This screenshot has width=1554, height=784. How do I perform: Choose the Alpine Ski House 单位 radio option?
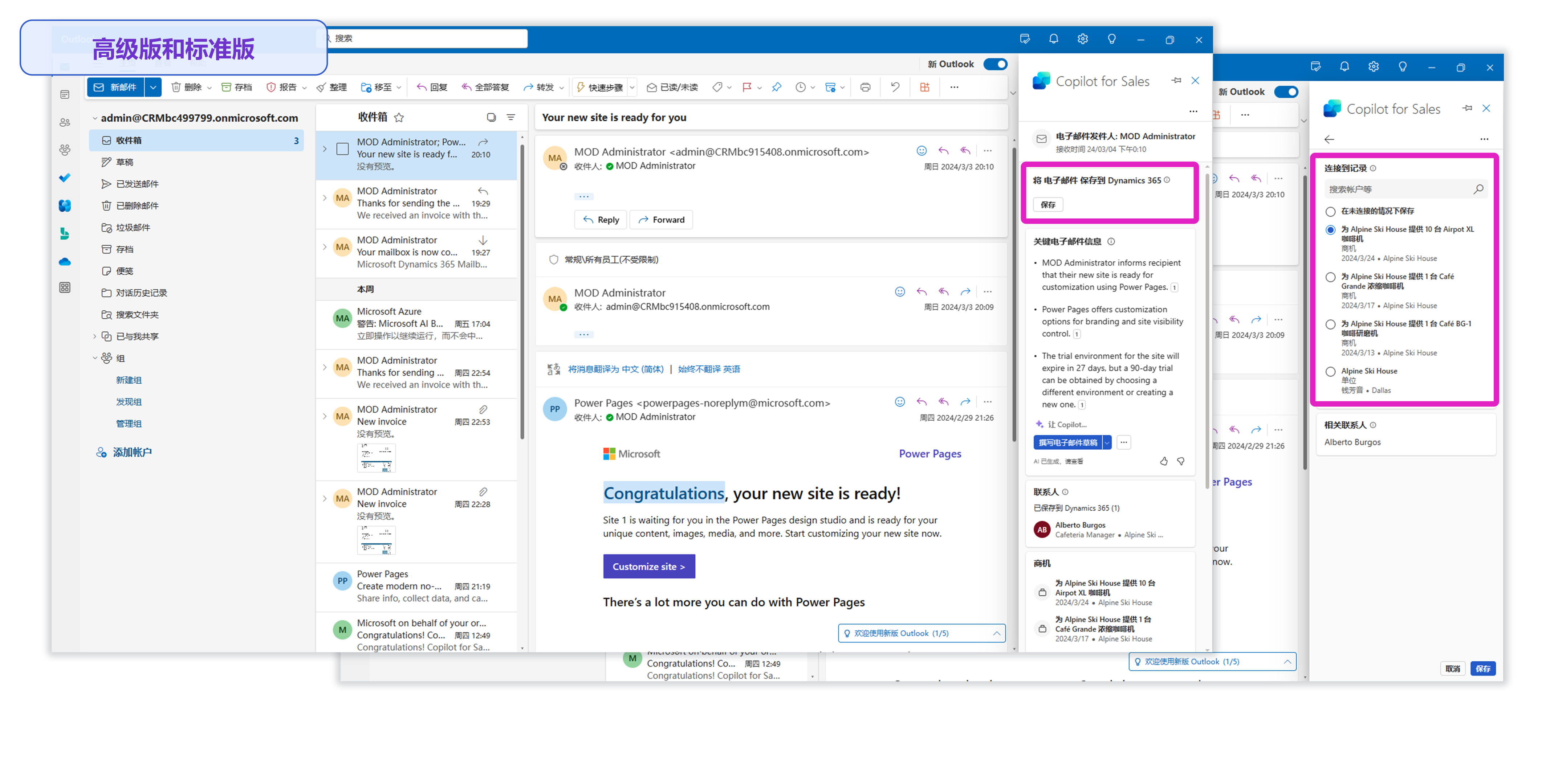click(1330, 372)
